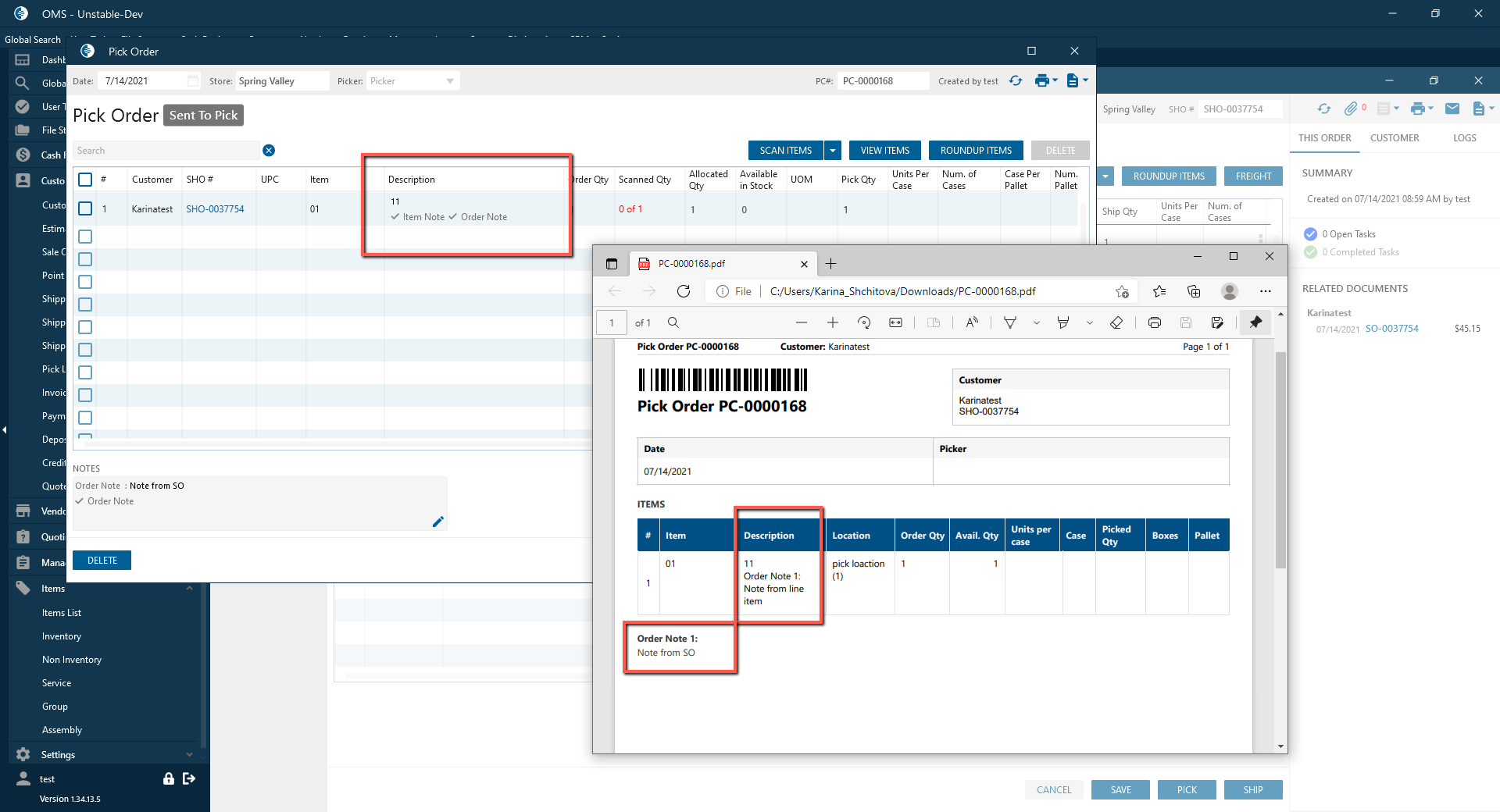Open Assembly in the sidebar
The height and width of the screenshot is (812, 1500).
coord(62,730)
